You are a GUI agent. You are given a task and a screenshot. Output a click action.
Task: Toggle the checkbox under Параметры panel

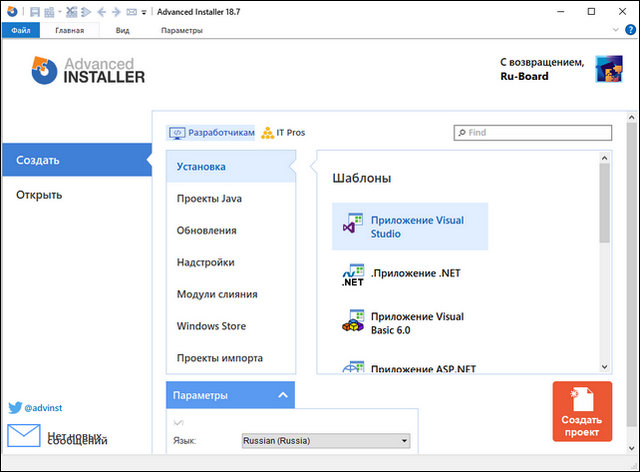pos(179,423)
